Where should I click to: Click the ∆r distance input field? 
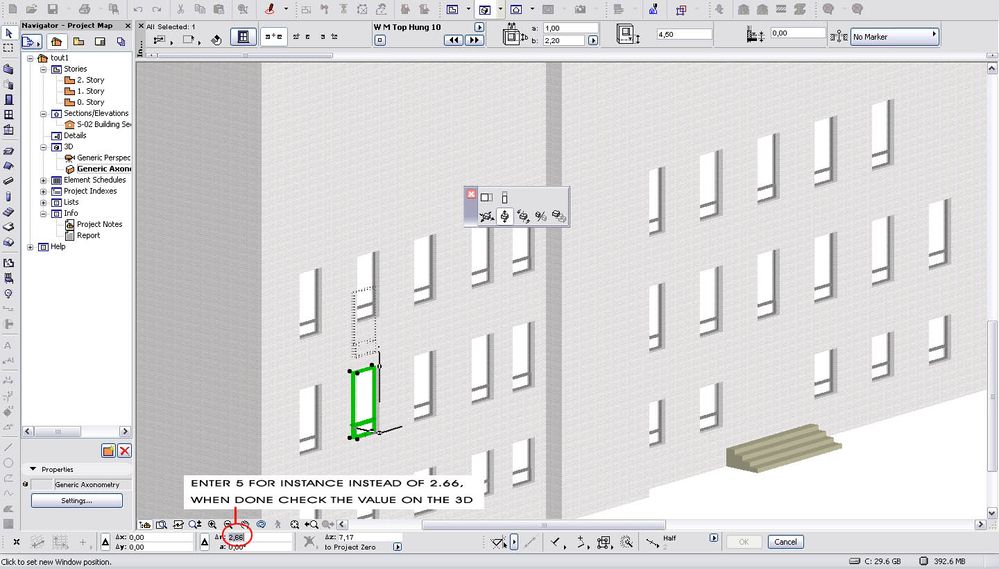point(259,538)
